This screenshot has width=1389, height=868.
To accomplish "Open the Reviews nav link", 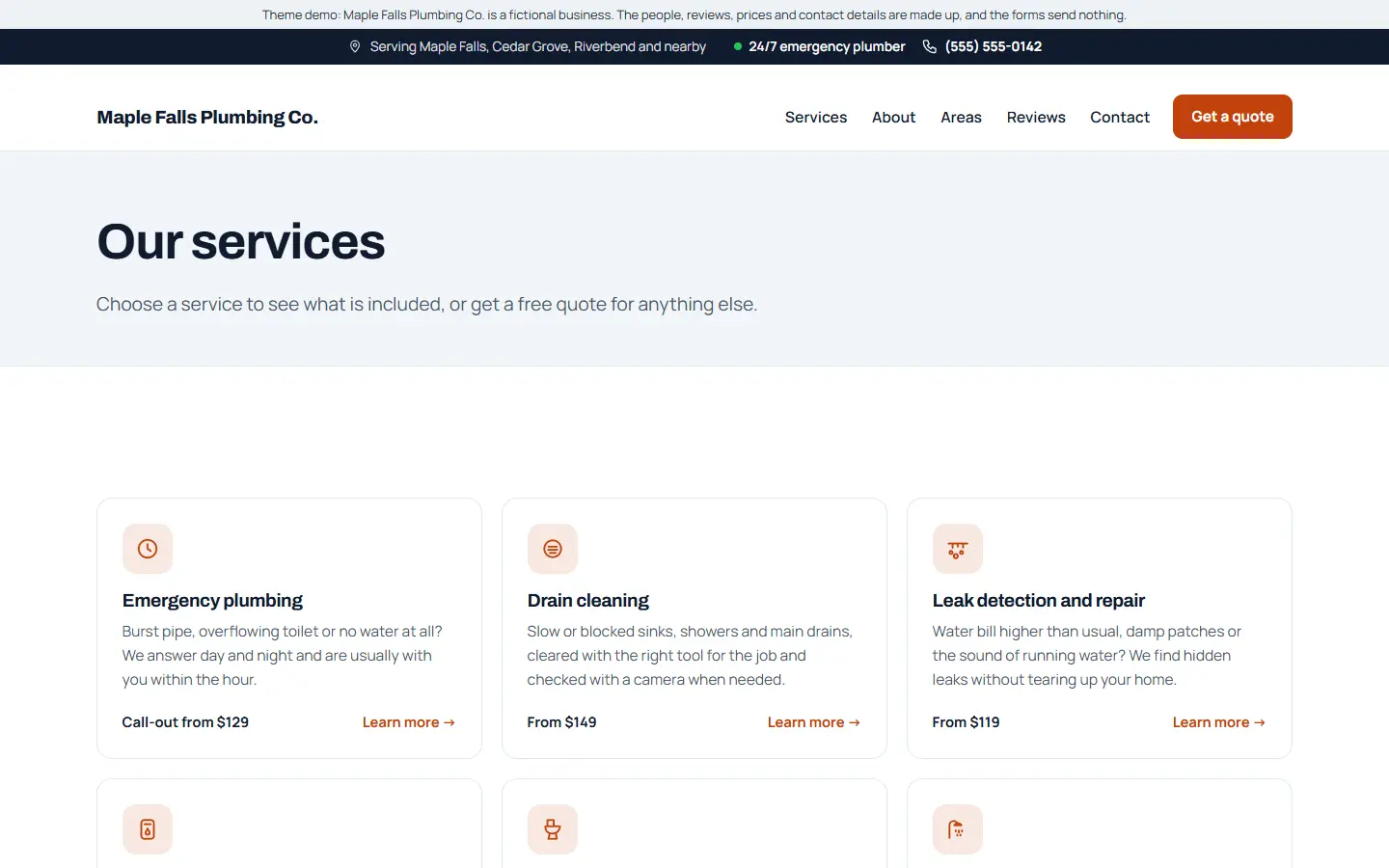I will coord(1036,117).
